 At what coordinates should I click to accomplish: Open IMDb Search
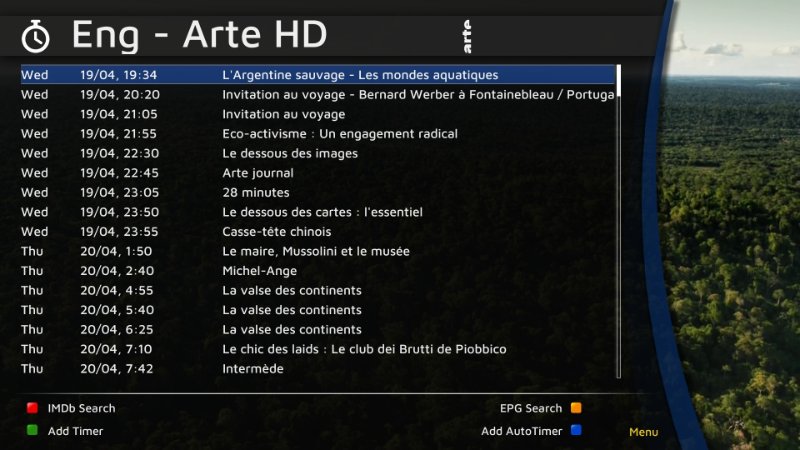click(81, 408)
